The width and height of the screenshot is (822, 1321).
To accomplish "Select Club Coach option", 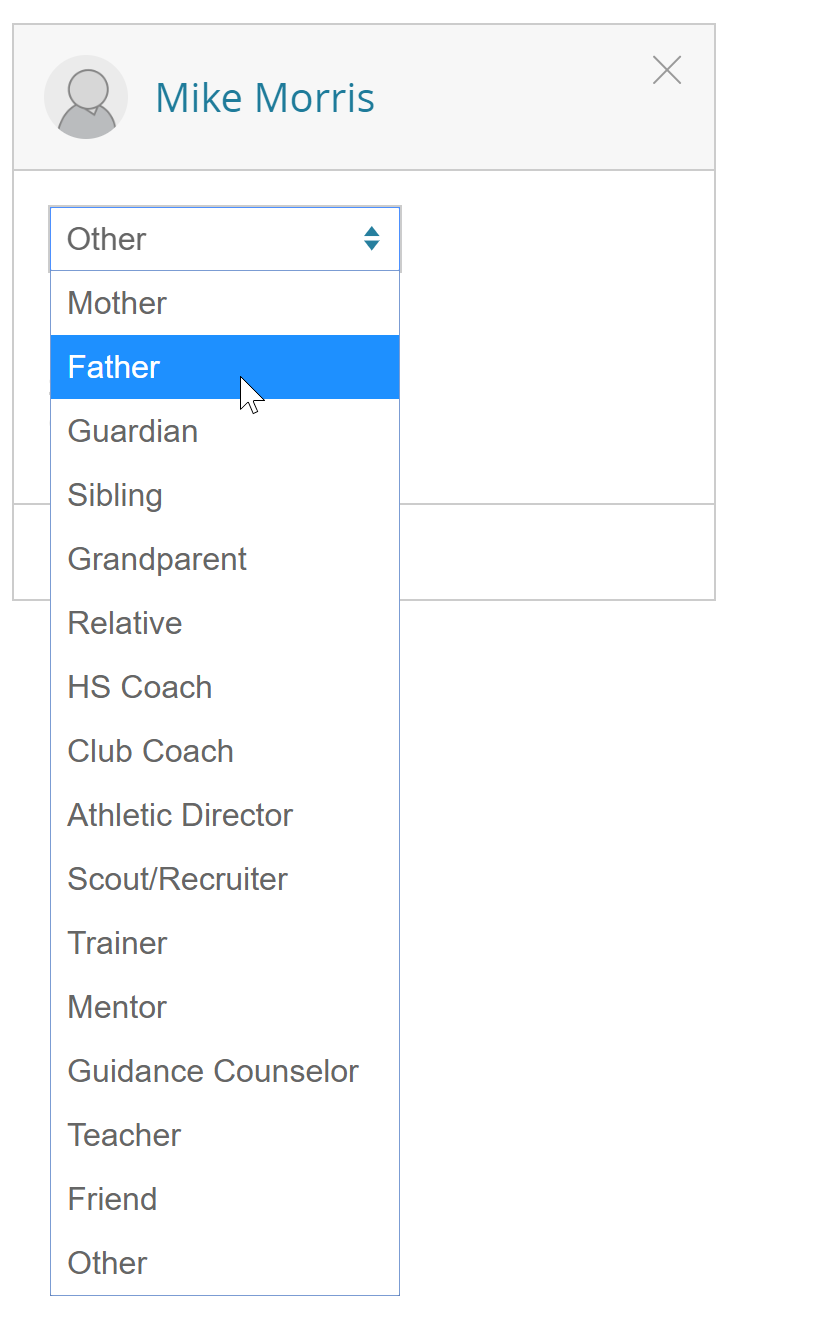I will (x=225, y=751).
